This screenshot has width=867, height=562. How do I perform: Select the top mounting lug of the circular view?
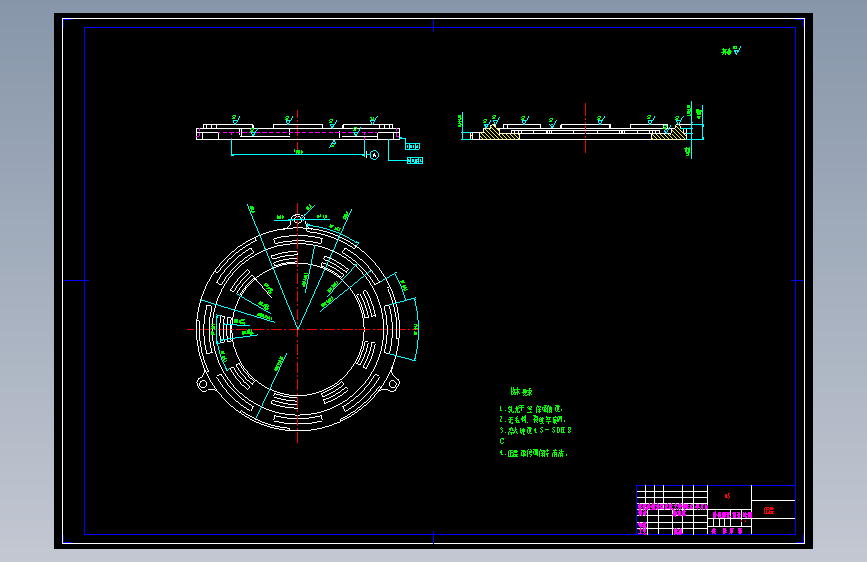pos(297,220)
